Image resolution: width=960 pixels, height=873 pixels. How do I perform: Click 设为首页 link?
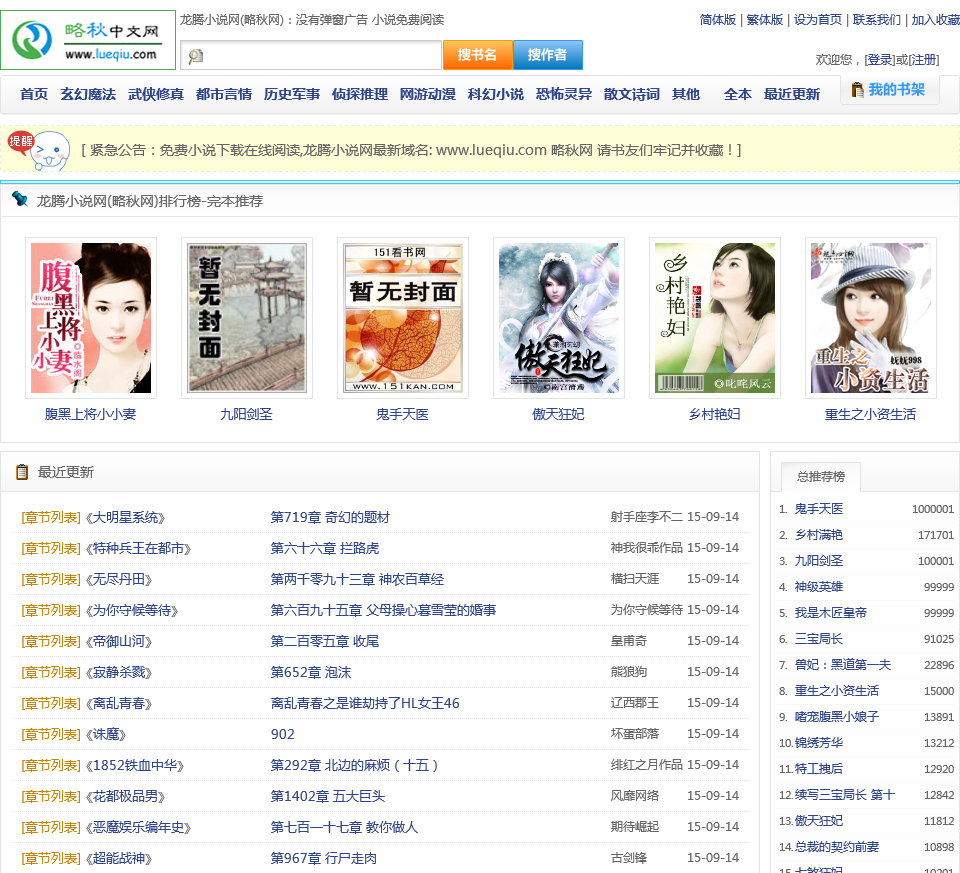pos(817,20)
